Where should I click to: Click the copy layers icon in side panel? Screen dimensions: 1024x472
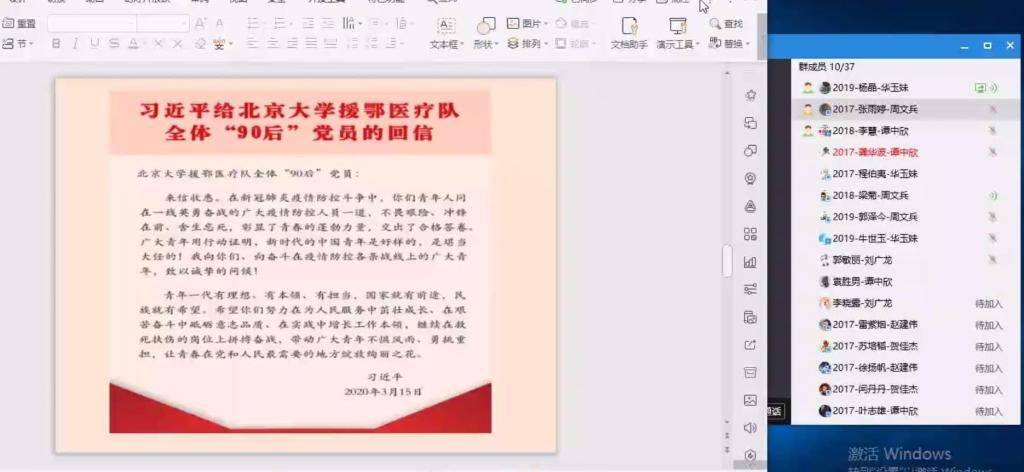point(750,123)
